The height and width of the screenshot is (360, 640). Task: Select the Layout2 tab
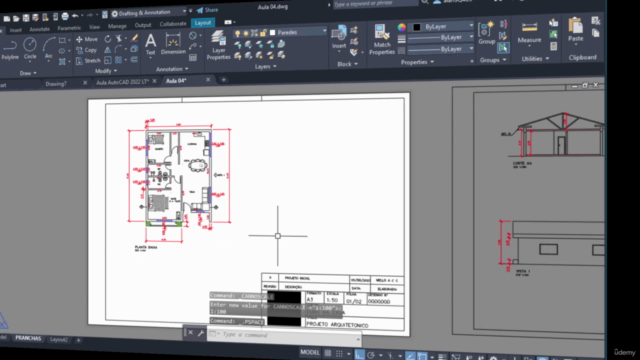coord(58,340)
